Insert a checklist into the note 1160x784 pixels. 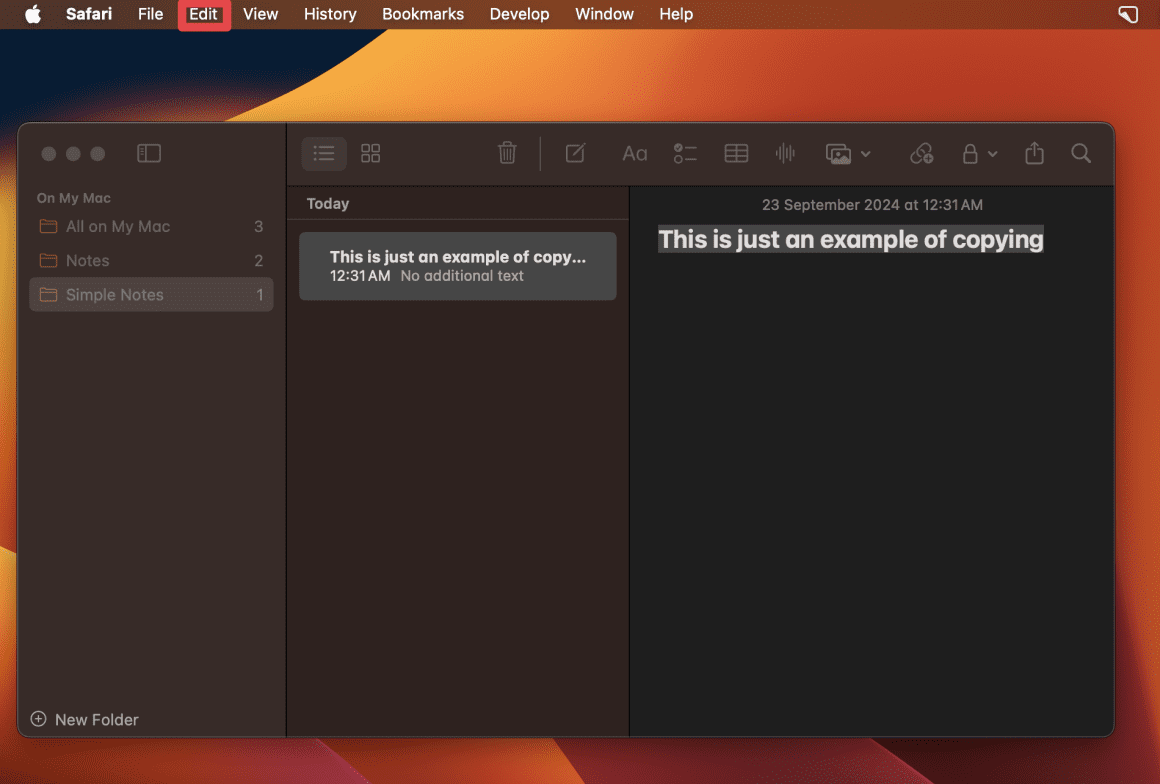[x=685, y=153]
